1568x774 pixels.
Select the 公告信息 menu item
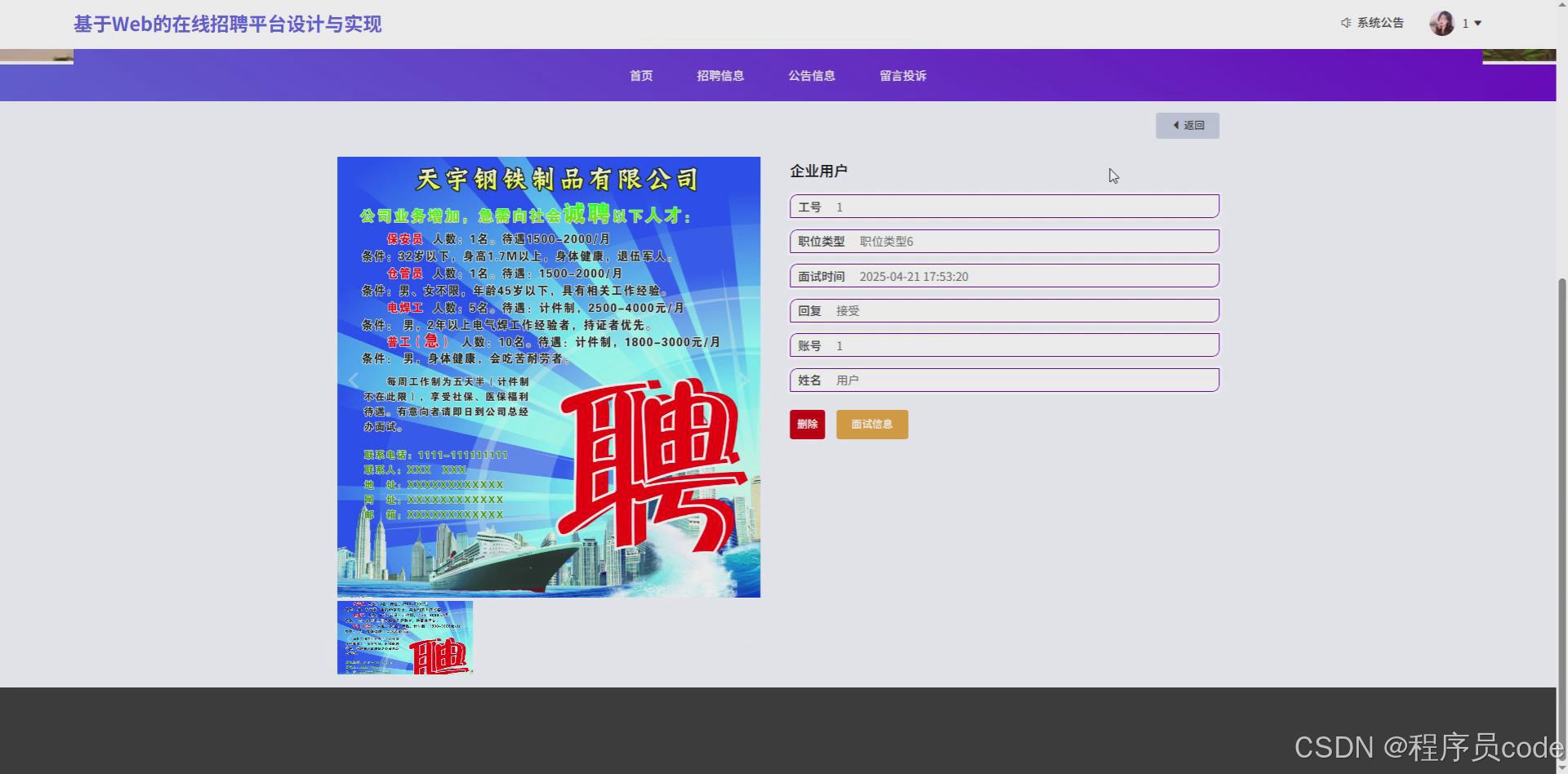click(812, 75)
